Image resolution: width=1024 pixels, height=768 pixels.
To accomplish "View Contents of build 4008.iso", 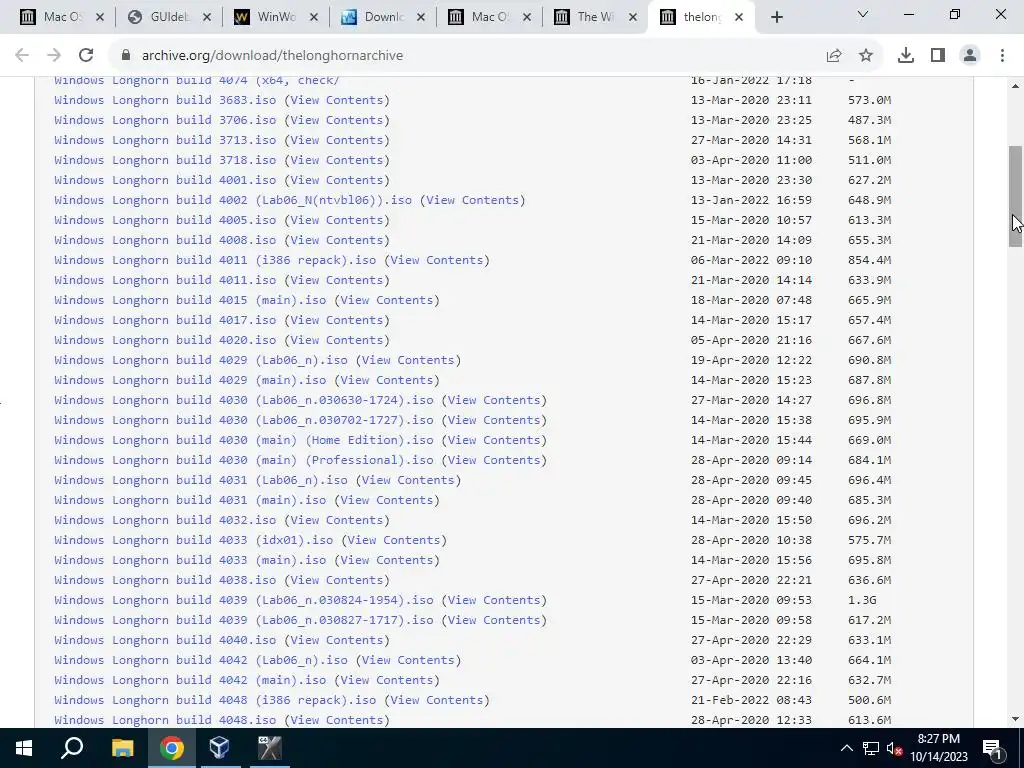I will 337,240.
